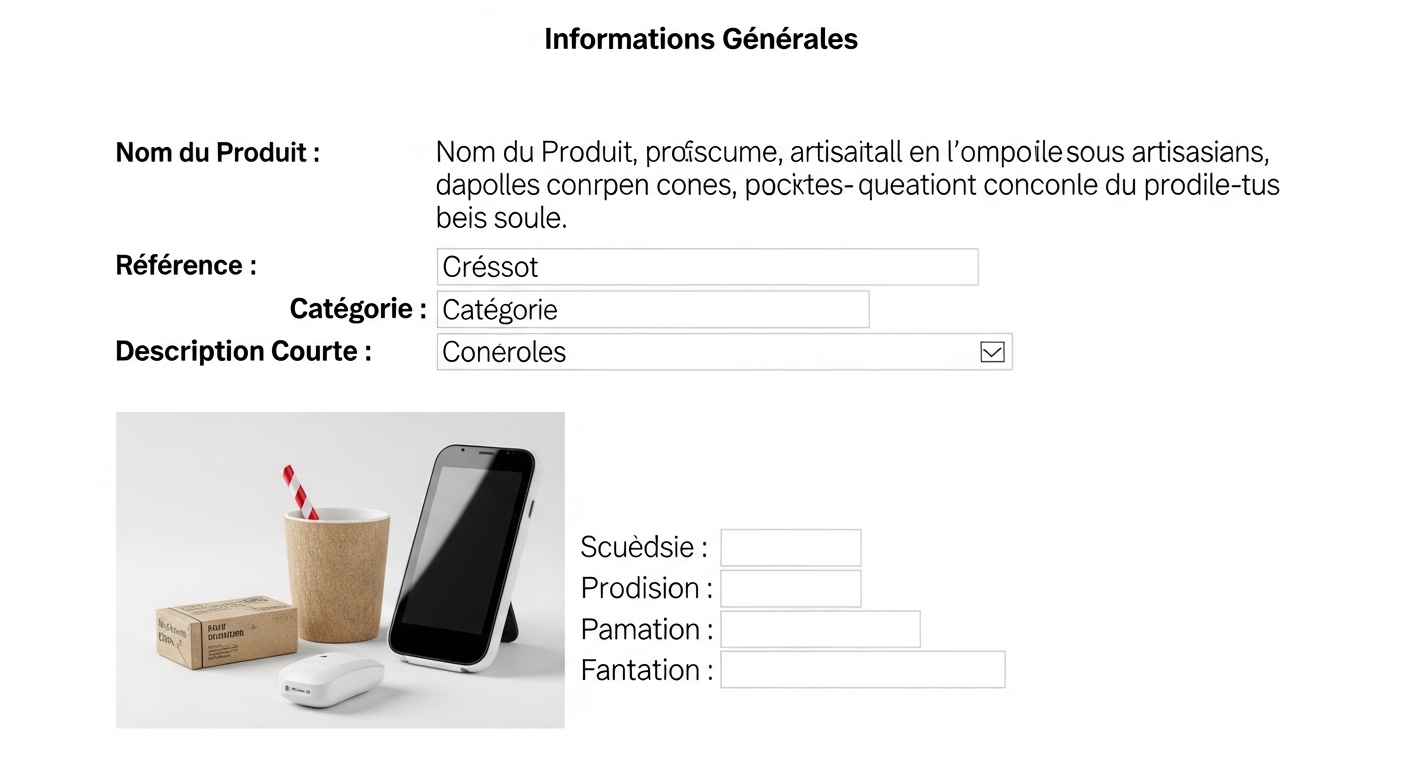Select the Prodision input field
The width and height of the screenshot is (1408, 768).
pyautogui.click(x=790, y=589)
